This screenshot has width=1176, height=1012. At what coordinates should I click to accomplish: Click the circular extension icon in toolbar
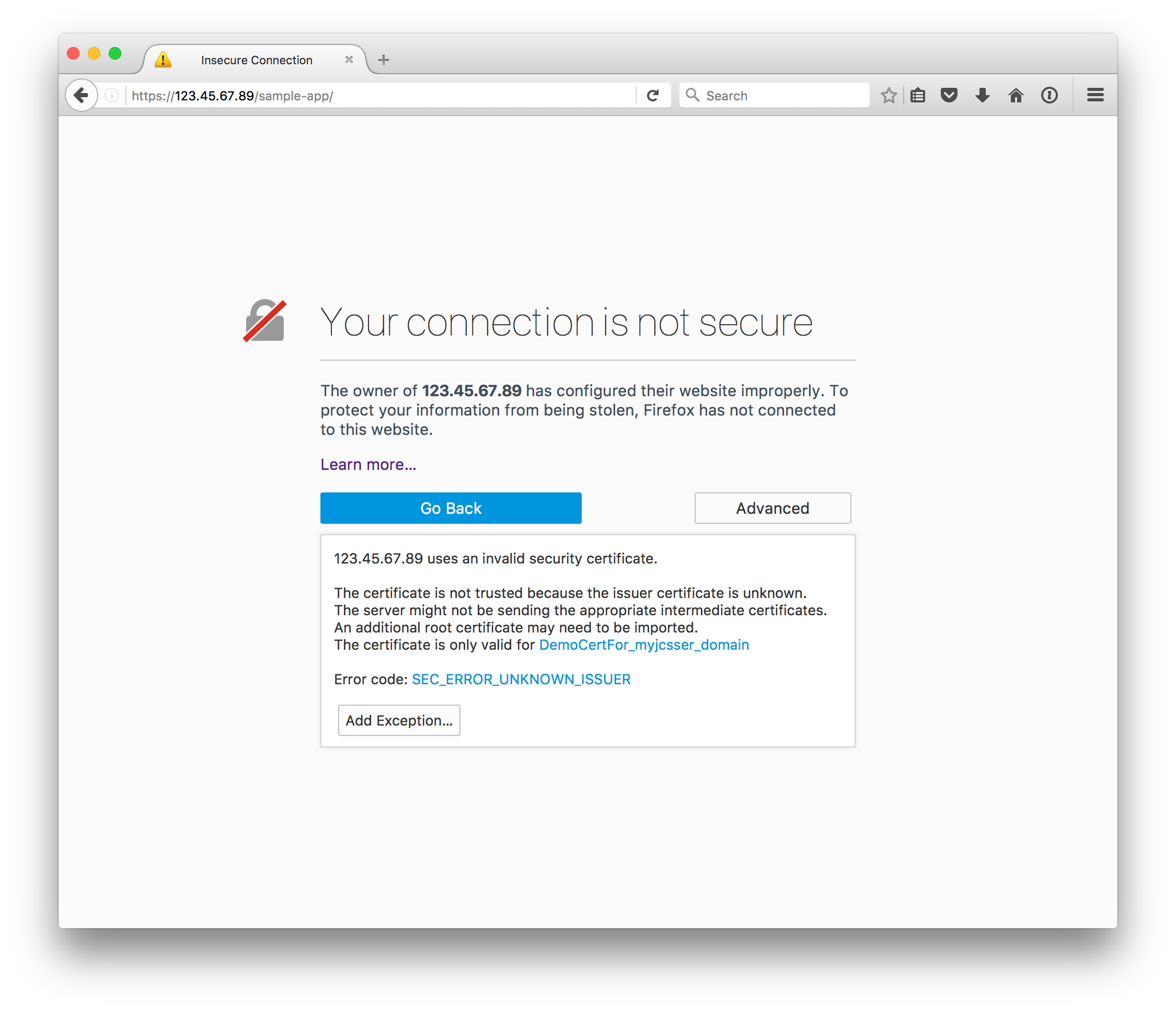coord(1050,95)
